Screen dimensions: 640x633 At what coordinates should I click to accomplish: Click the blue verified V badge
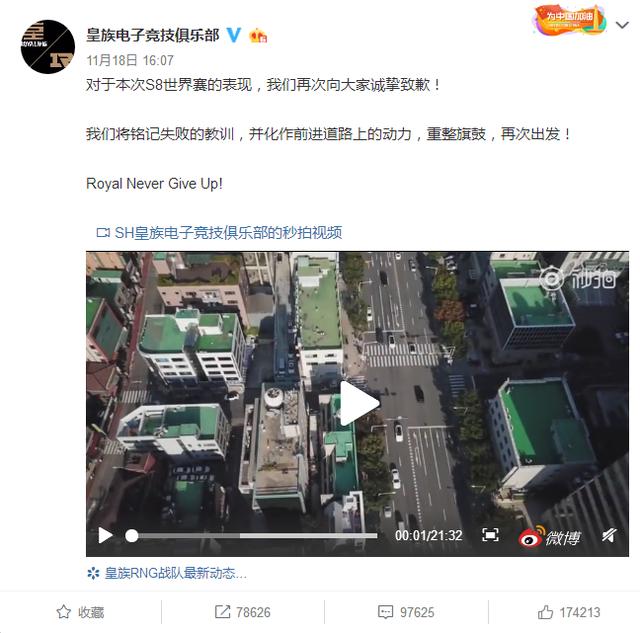click(234, 35)
